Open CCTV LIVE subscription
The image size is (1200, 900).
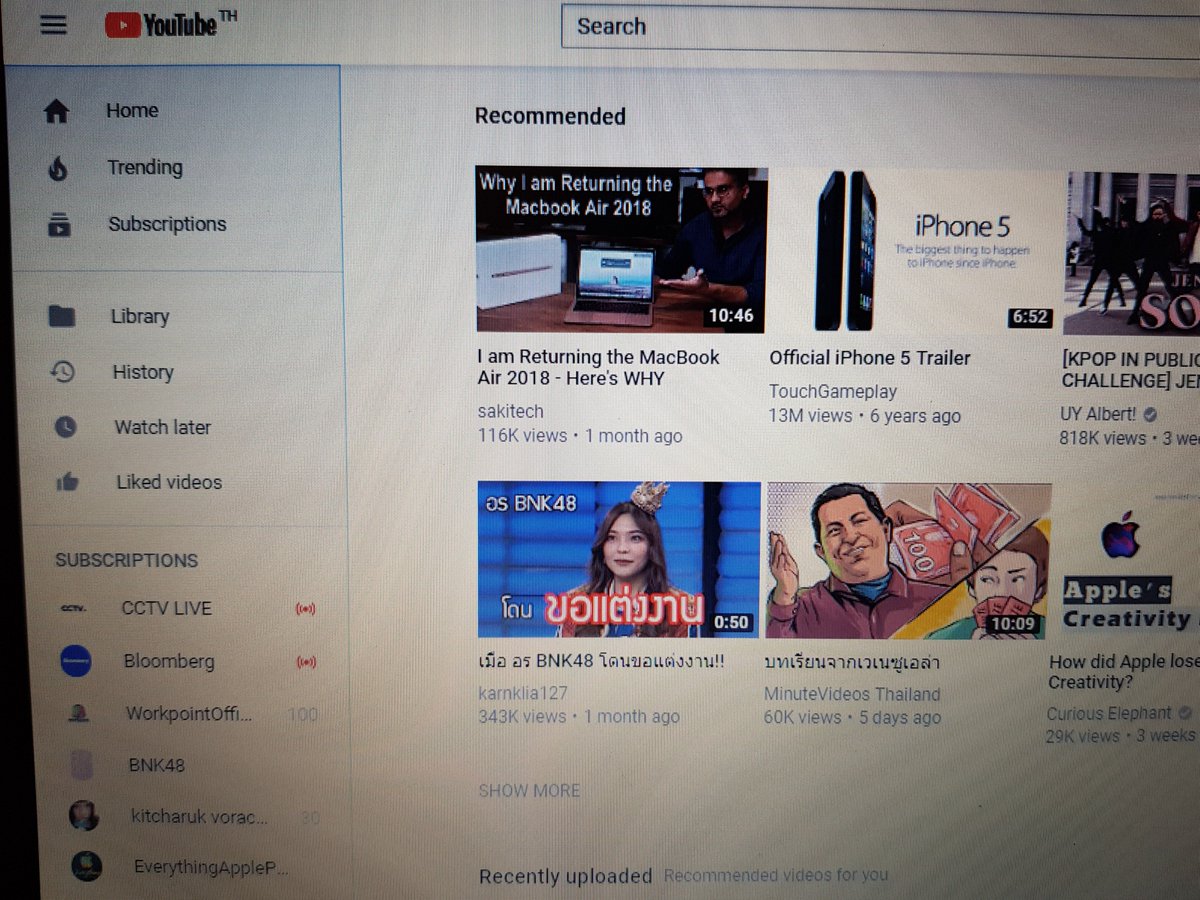coord(167,608)
